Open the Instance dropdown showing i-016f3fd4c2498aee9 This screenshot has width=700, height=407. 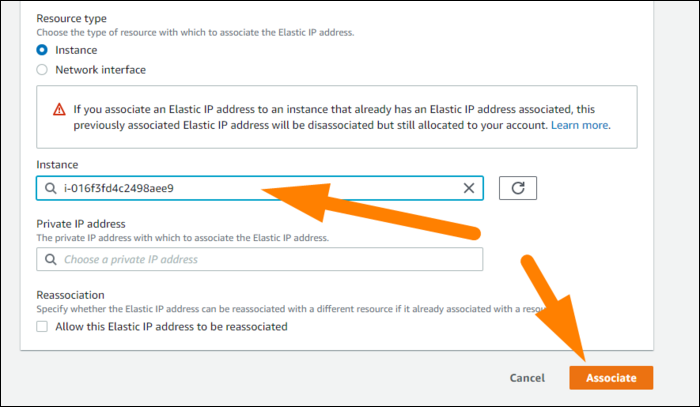coord(250,188)
